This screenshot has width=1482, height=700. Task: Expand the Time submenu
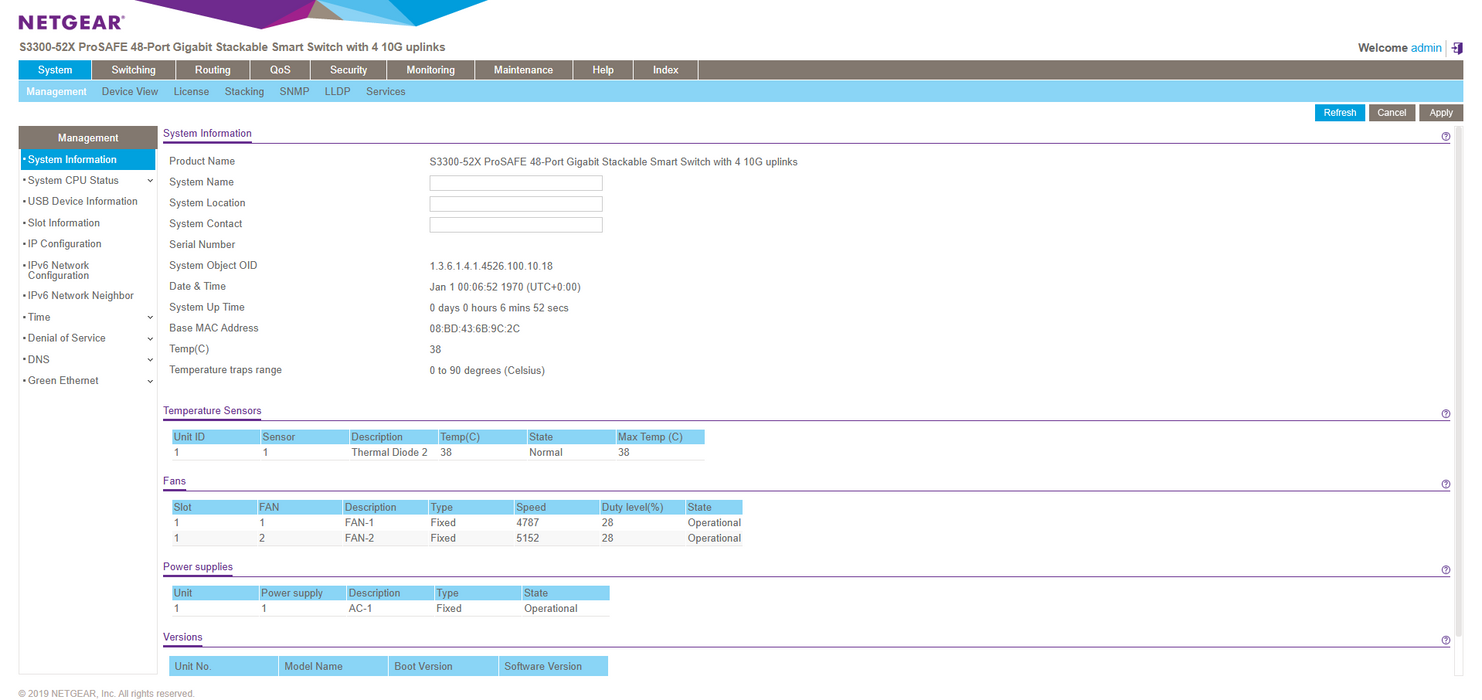pos(150,317)
